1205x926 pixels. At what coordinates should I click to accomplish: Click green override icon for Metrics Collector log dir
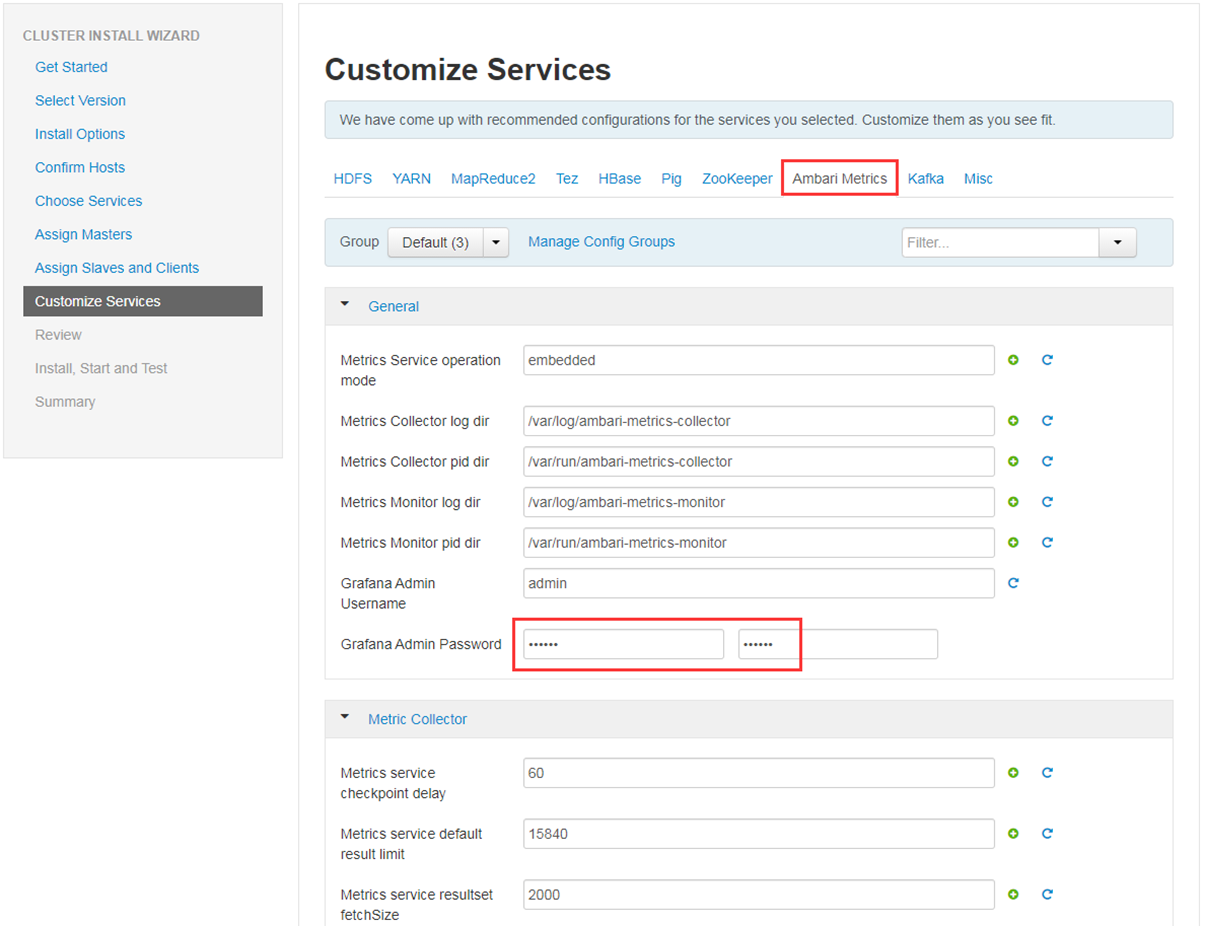pos(1013,421)
